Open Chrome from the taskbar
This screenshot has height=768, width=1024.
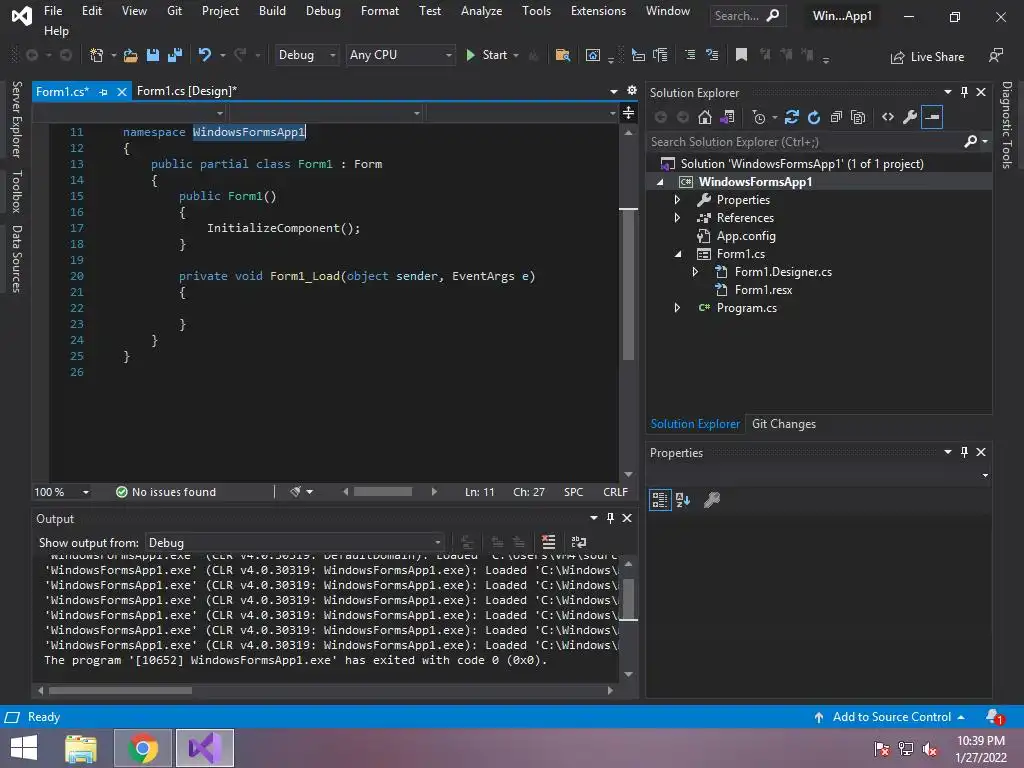tap(143, 748)
